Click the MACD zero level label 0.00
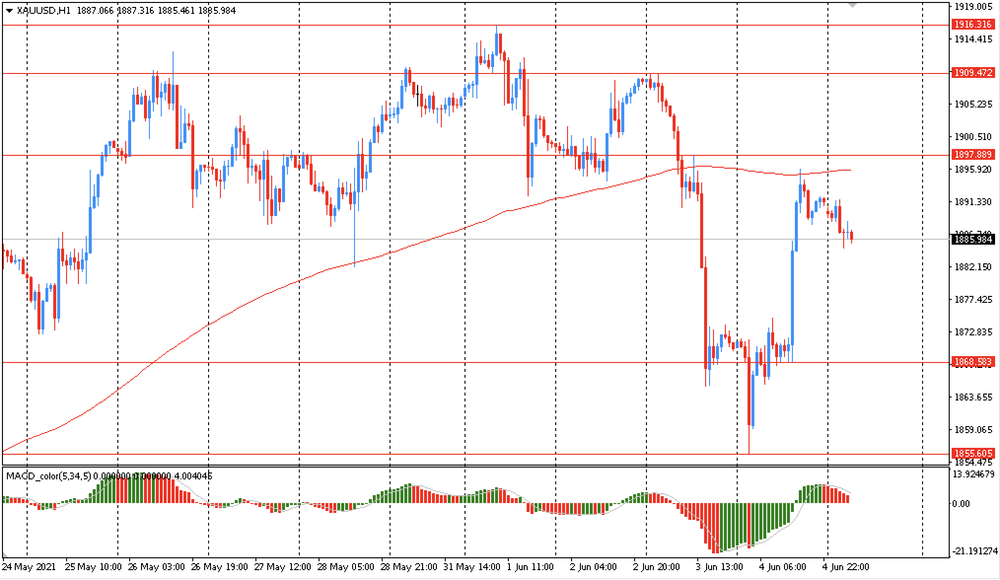Image resolution: width=1000 pixels, height=580 pixels. (961, 504)
